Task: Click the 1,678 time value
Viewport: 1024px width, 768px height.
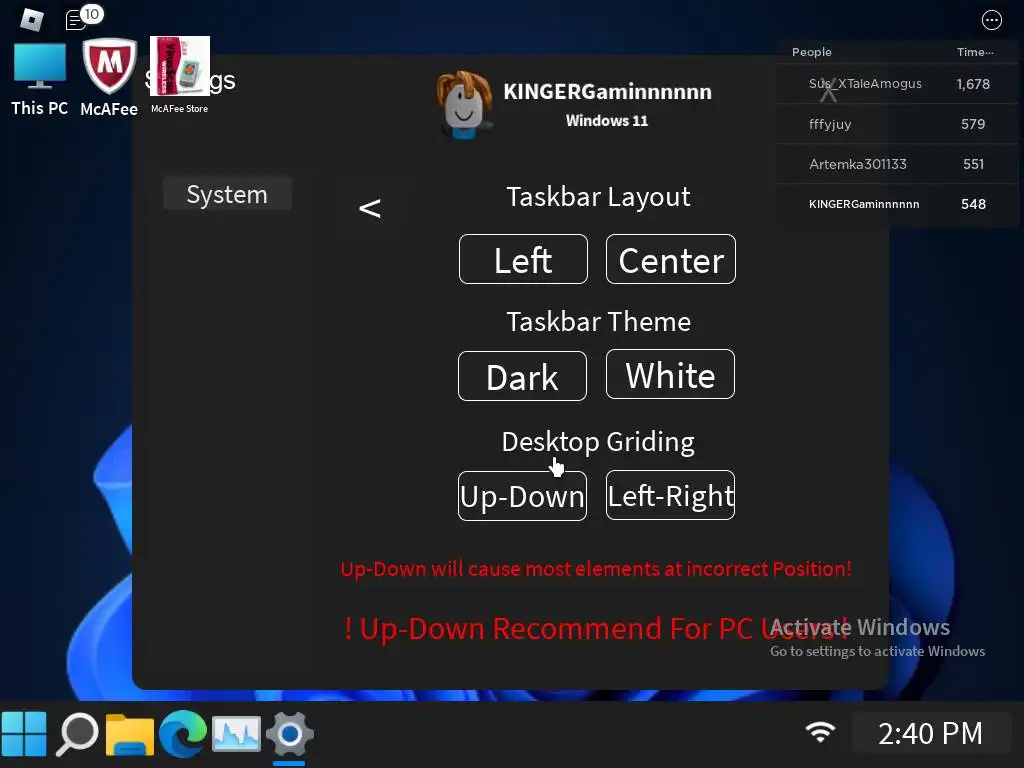Action: 973,84
